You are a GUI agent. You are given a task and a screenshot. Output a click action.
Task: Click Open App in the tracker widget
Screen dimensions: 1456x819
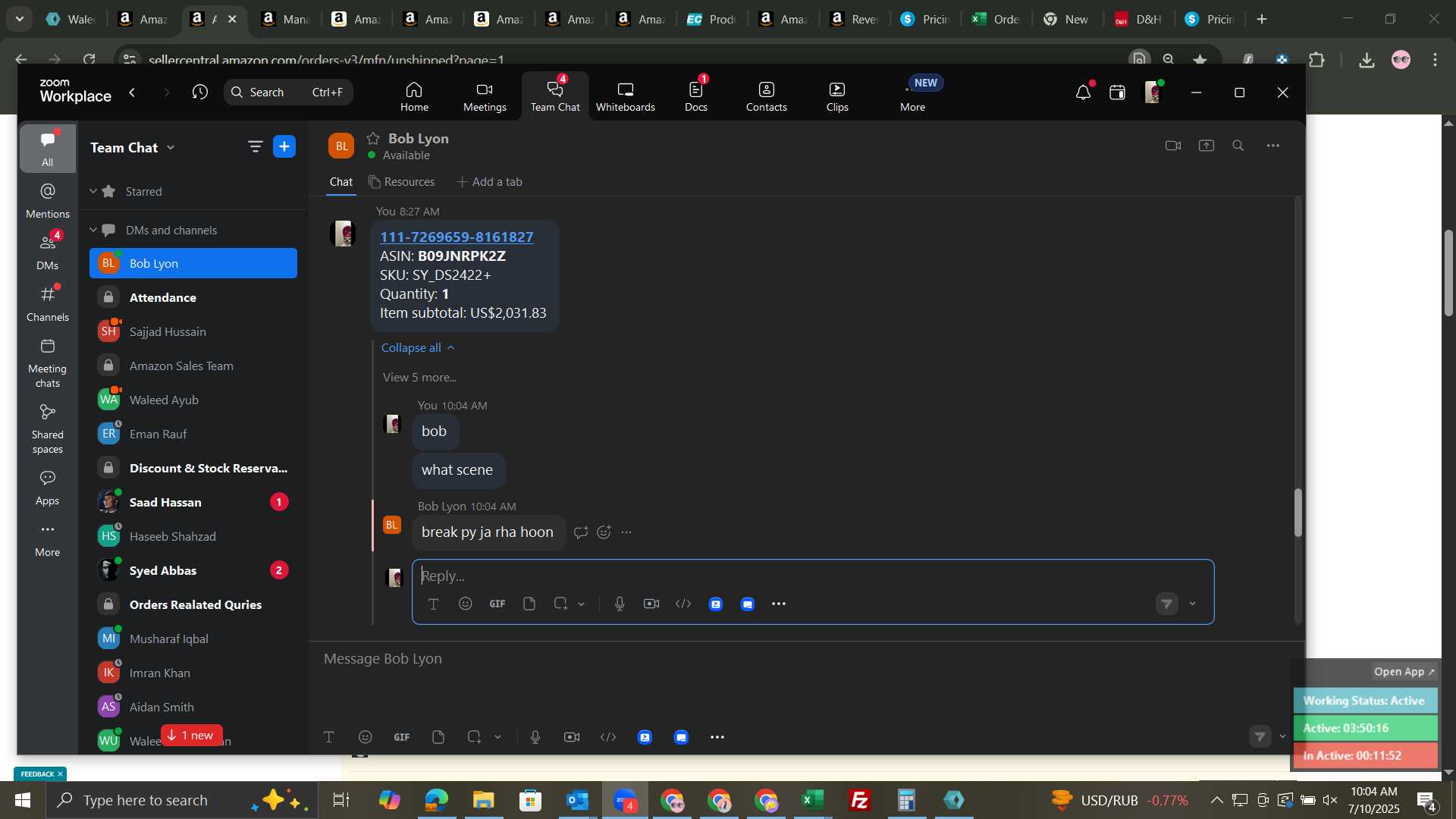point(1404,672)
